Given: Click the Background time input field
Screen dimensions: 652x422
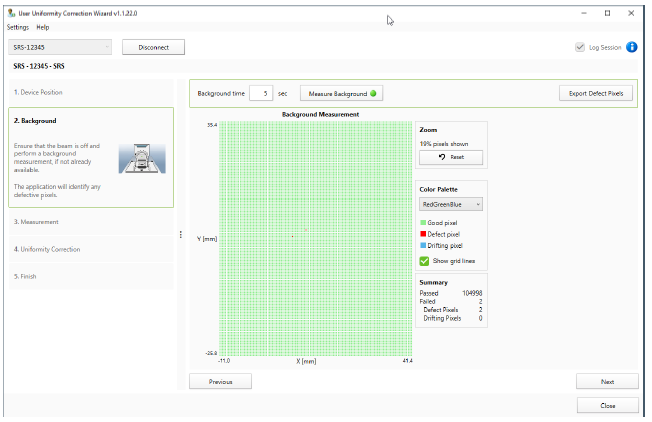Looking at the screenshot, I should (261, 94).
